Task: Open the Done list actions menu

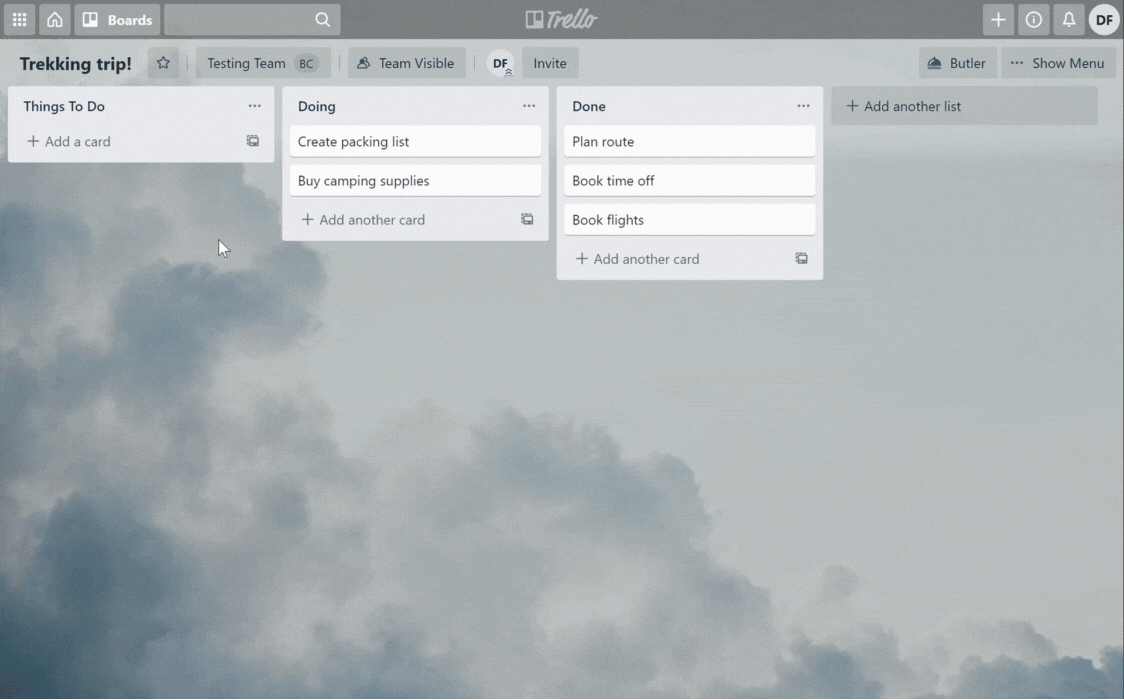Action: 803,106
